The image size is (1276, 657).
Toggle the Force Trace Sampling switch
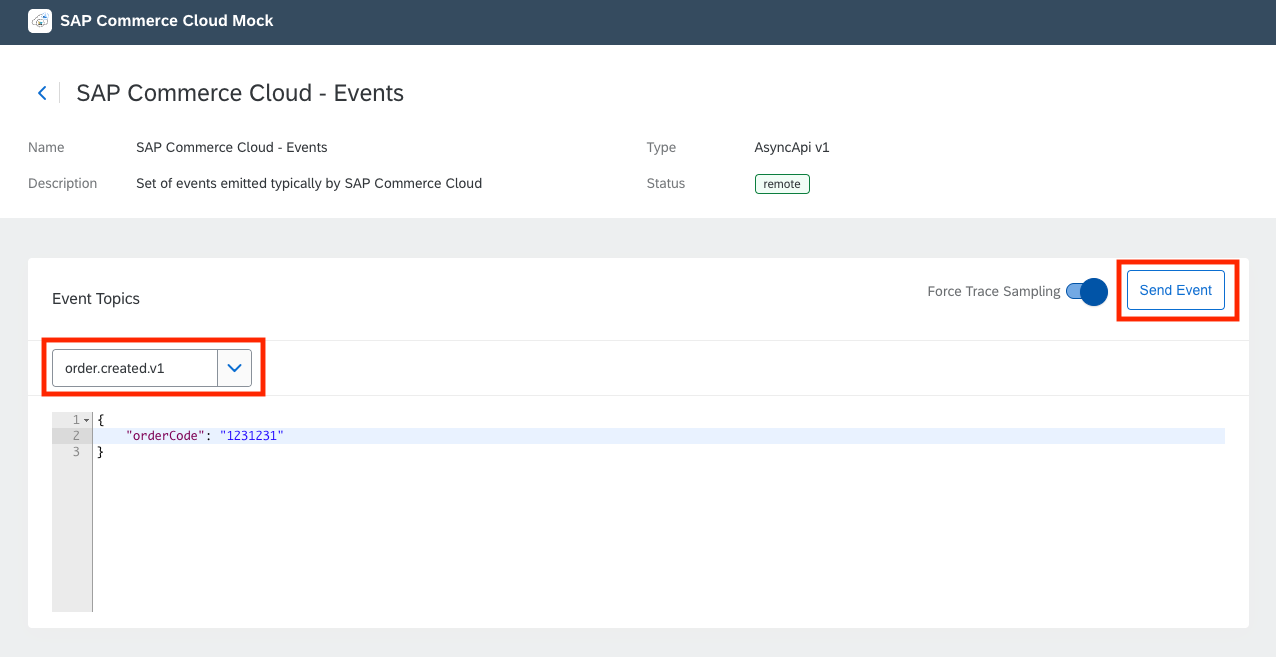[x=1087, y=291]
